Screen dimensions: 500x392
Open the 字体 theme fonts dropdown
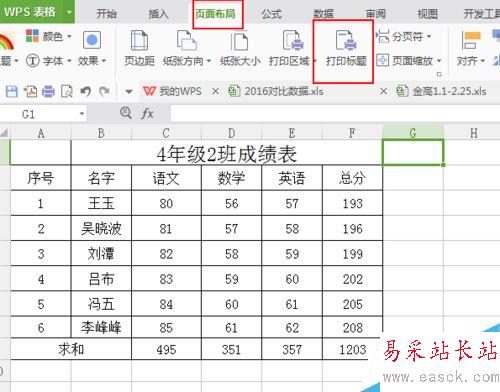click(x=49, y=61)
